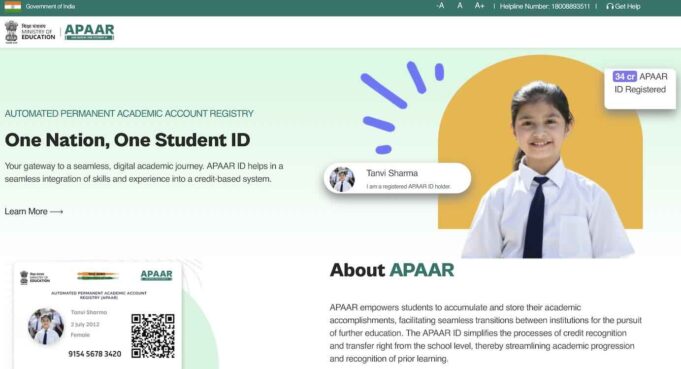681x369 pixels.
Task: Click Tanvi Sharma avatar in the name badge
Action: (342, 179)
